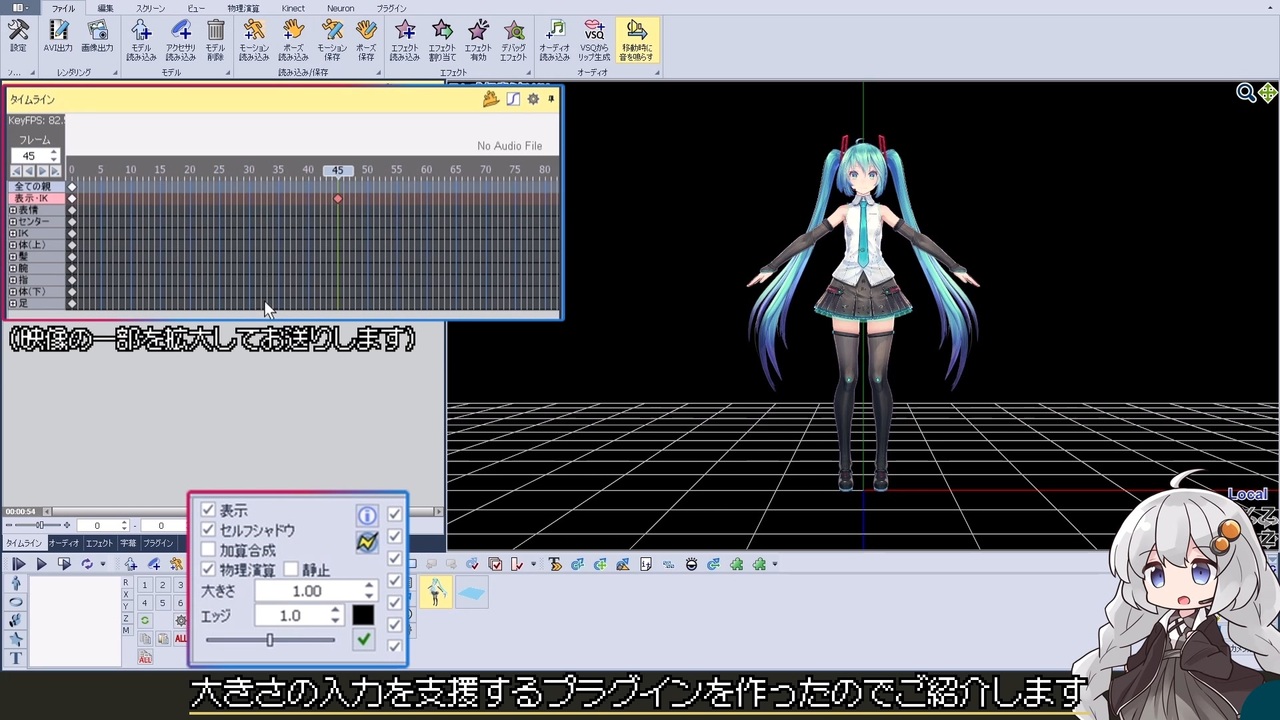Expand the 体(上) timeline group

[13, 245]
